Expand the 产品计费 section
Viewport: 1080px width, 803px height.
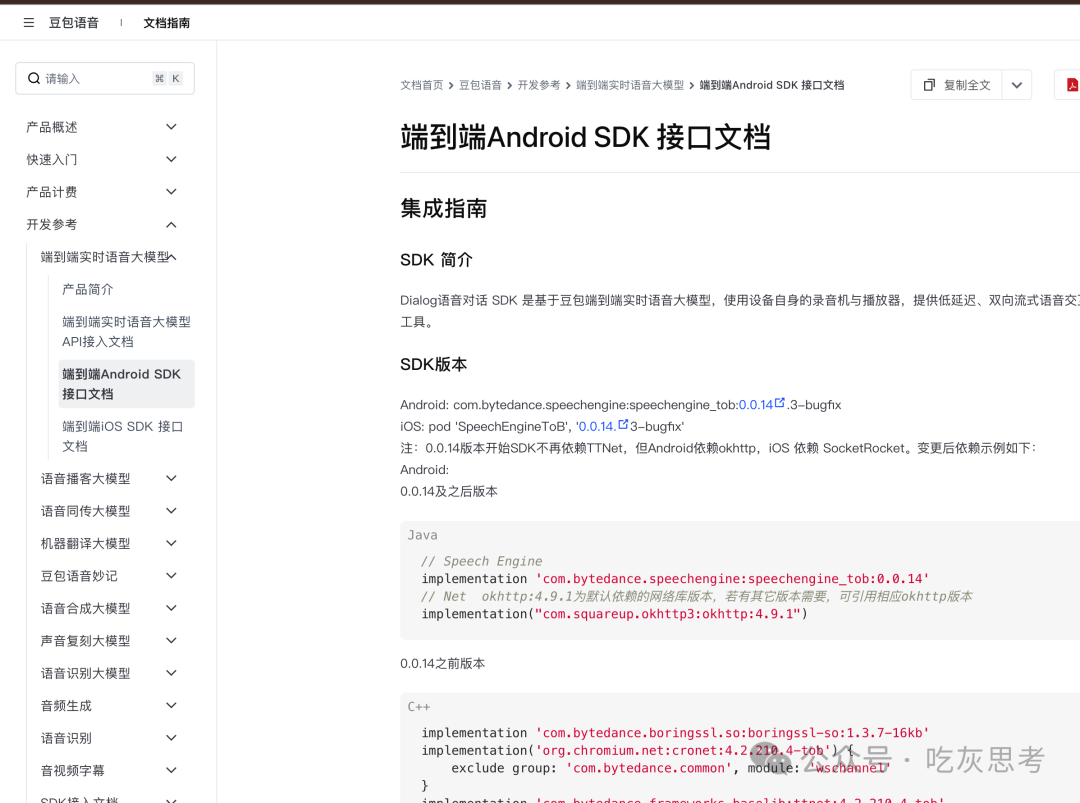[172, 191]
